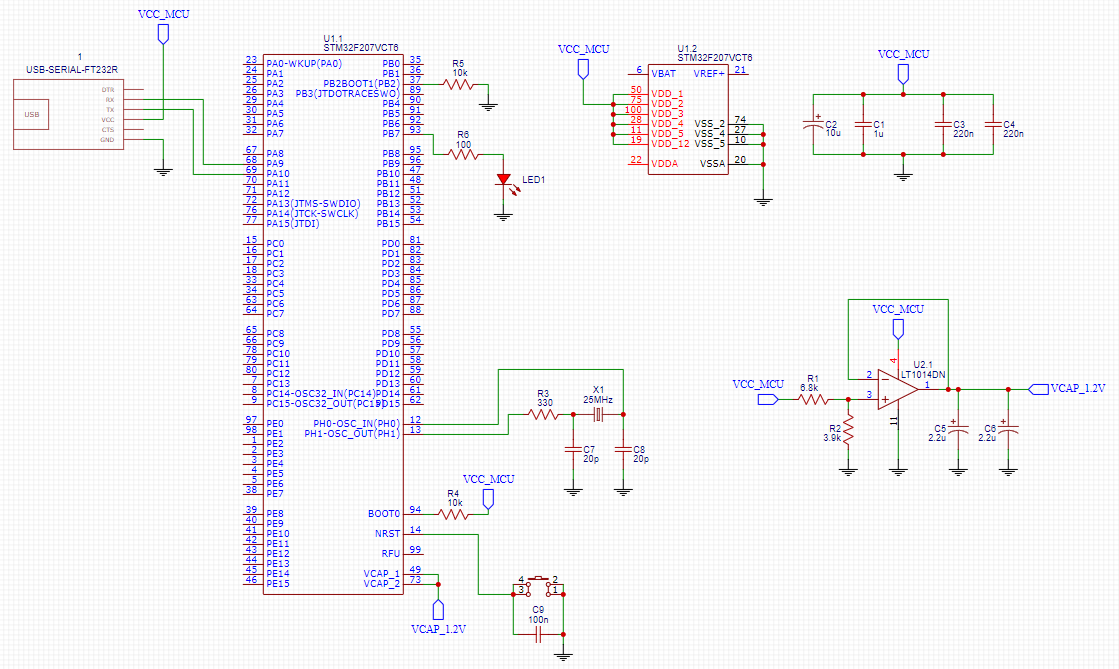Image resolution: width=1119 pixels, height=669 pixels.
Task: Click the PA0-WKUP(PA0) pin label
Action: pos(304,64)
